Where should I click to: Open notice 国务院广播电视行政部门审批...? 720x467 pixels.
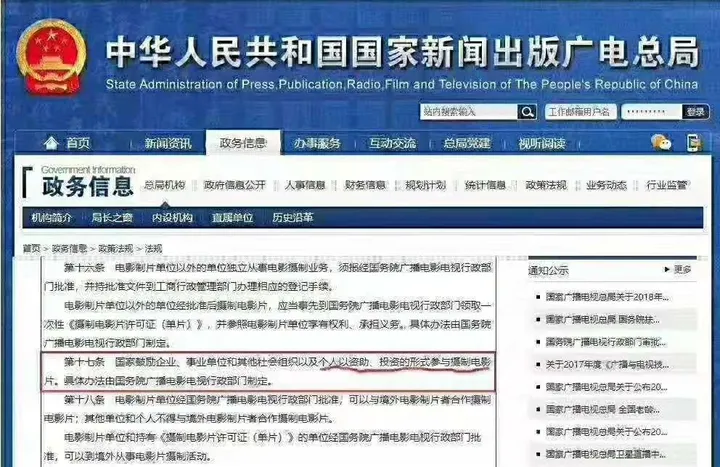[x=606, y=342]
